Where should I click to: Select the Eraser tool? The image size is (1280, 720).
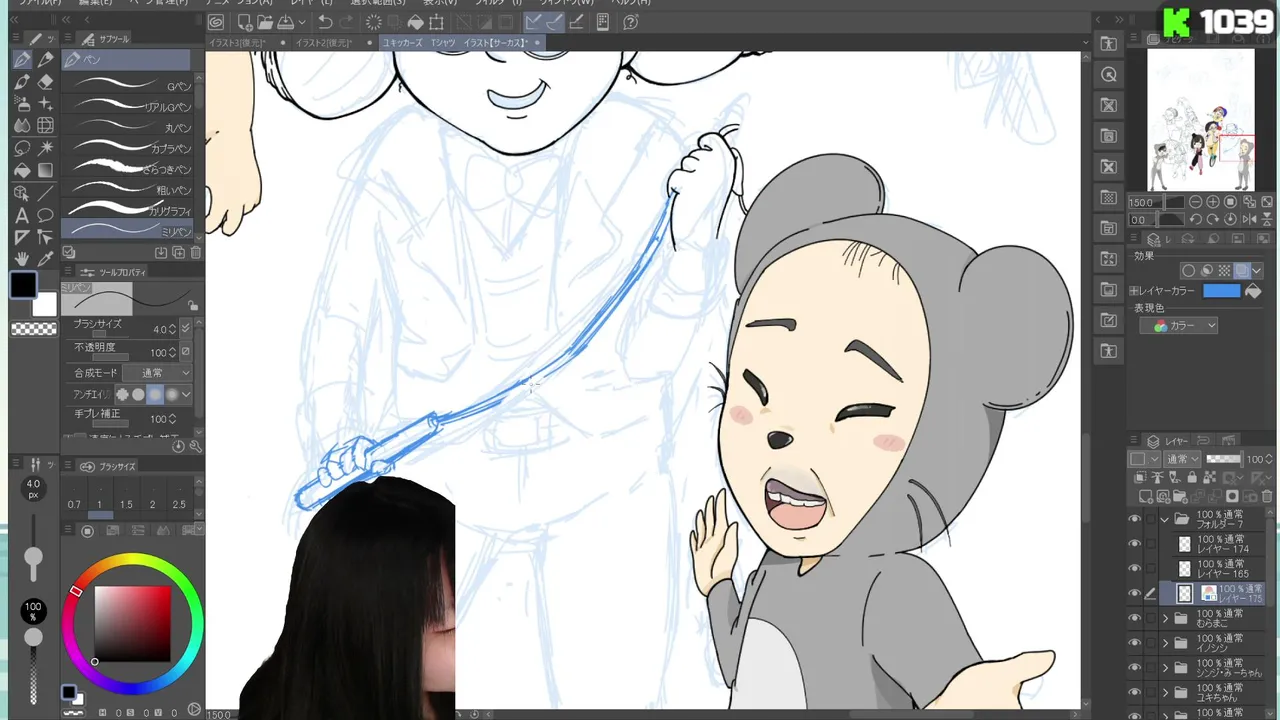point(45,82)
